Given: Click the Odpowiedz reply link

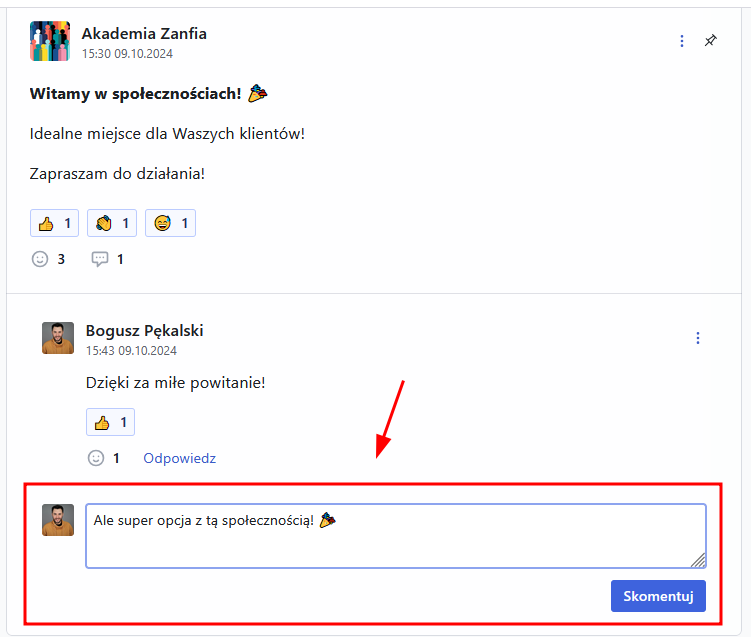Looking at the screenshot, I should (x=179, y=458).
